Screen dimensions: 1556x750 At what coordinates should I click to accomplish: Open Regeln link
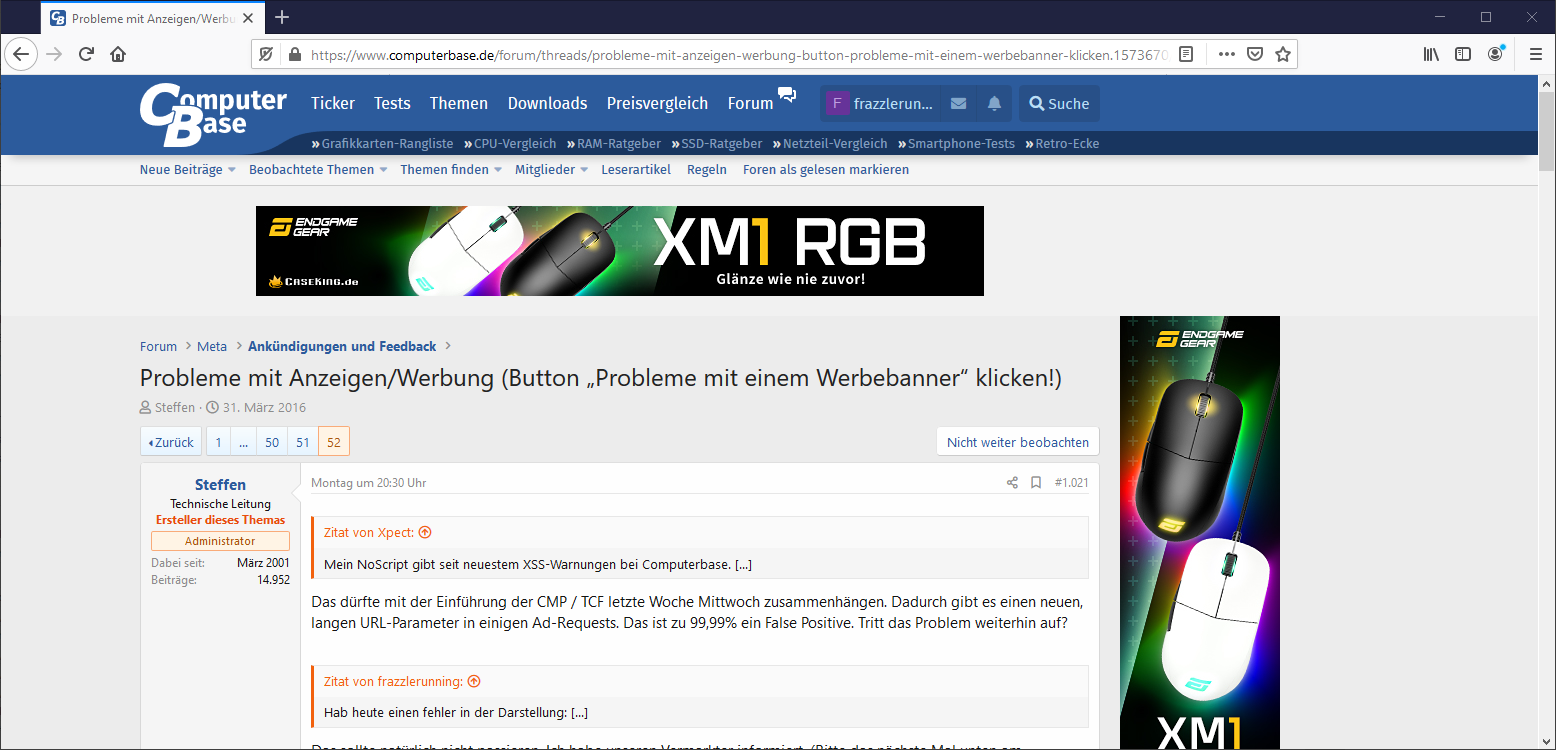click(707, 170)
